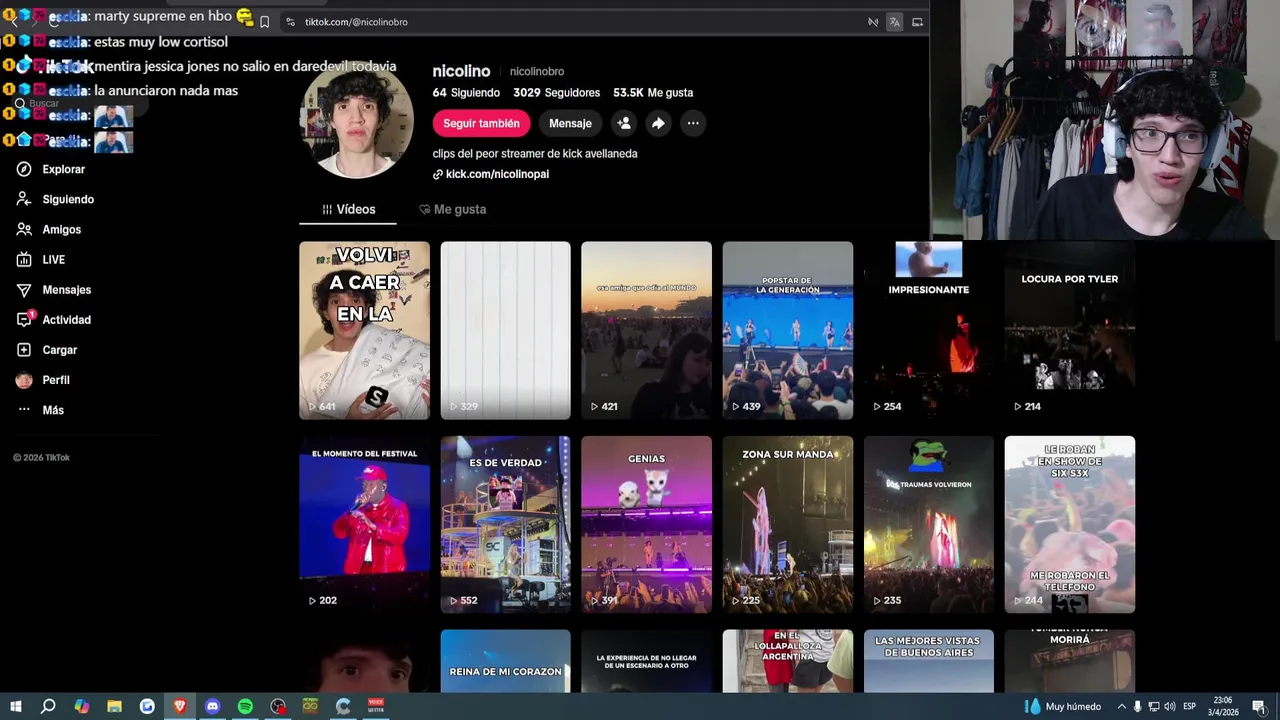Open Voicemeeter from the taskbar

coord(376,706)
